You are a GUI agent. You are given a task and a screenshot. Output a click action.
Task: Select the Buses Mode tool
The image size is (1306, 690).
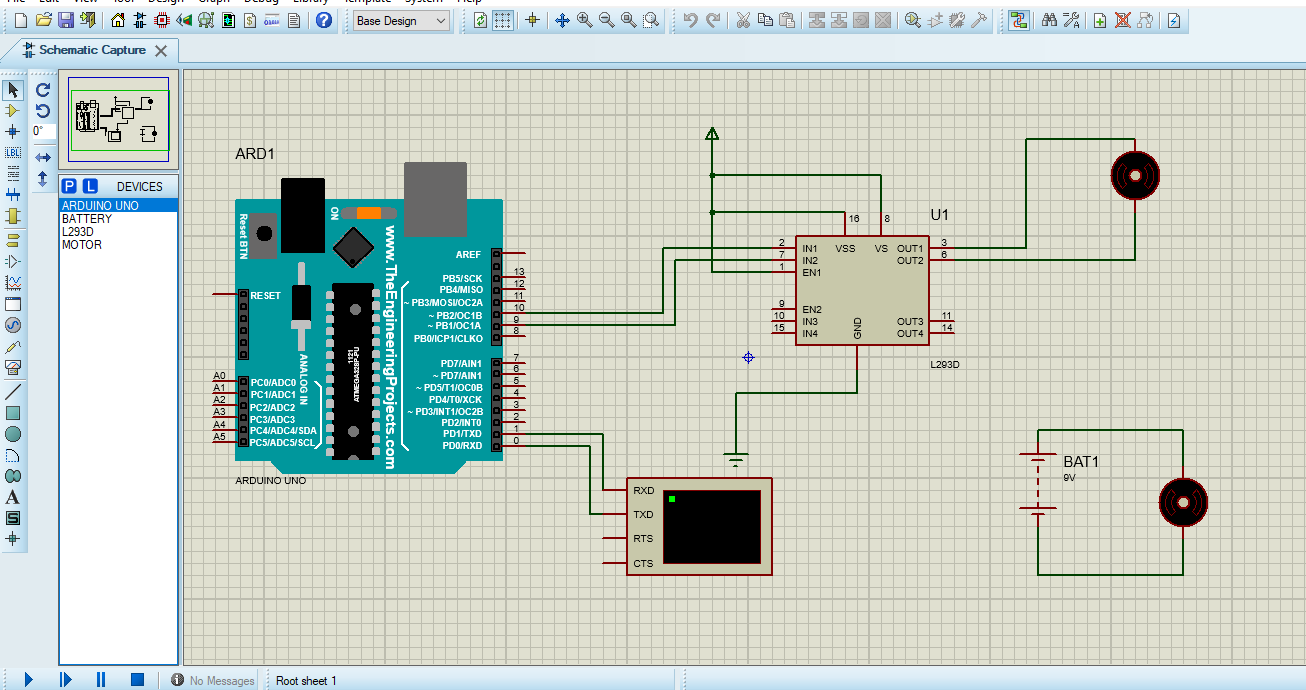(13, 194)
